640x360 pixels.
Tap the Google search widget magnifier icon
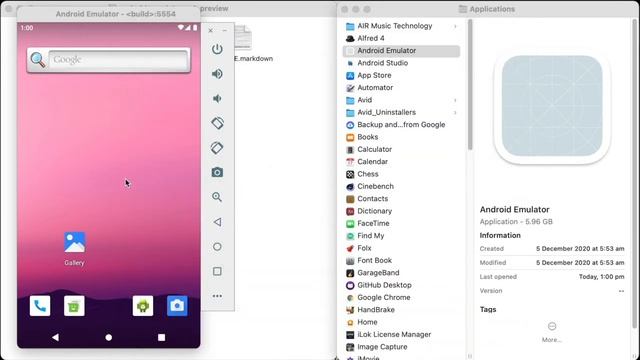(38, 60)
